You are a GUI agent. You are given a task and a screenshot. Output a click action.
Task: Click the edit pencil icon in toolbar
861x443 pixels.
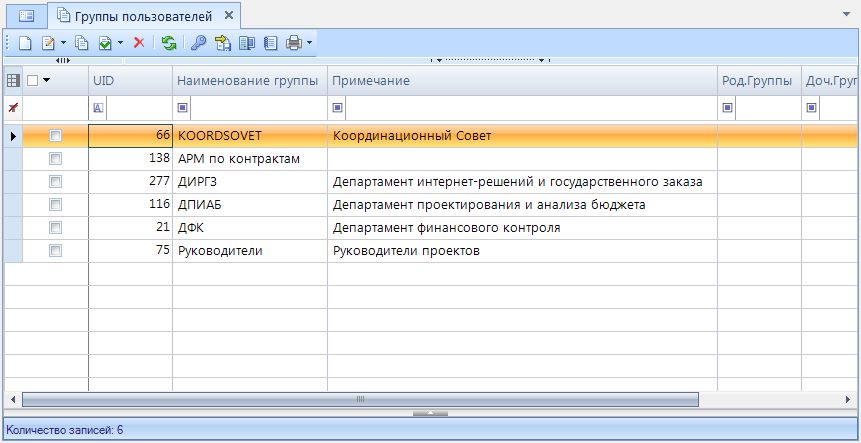tap(47, 43)
